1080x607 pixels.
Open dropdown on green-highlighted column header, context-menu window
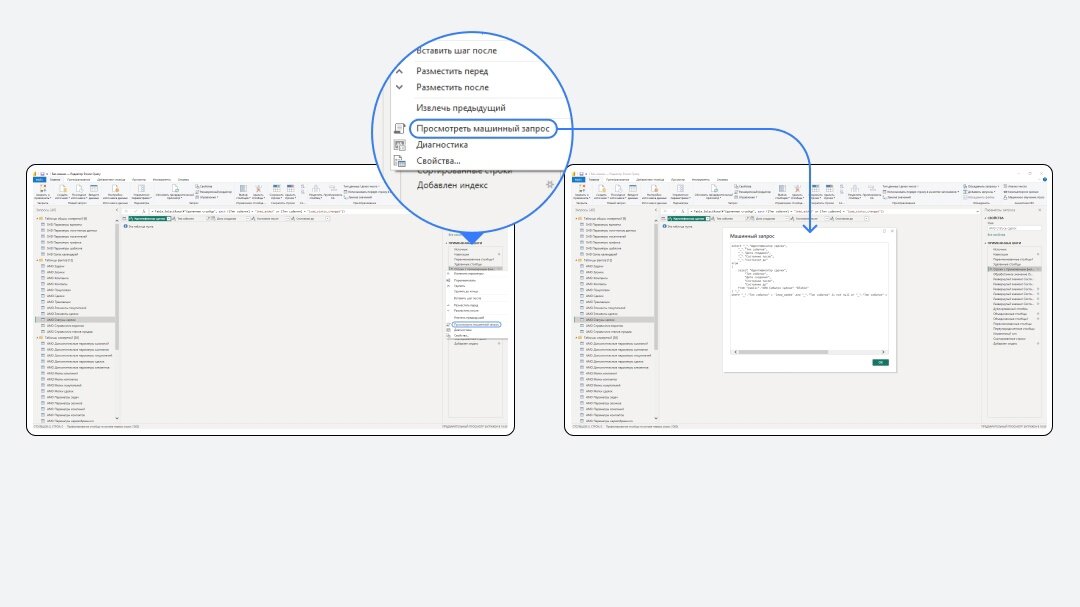169,218
